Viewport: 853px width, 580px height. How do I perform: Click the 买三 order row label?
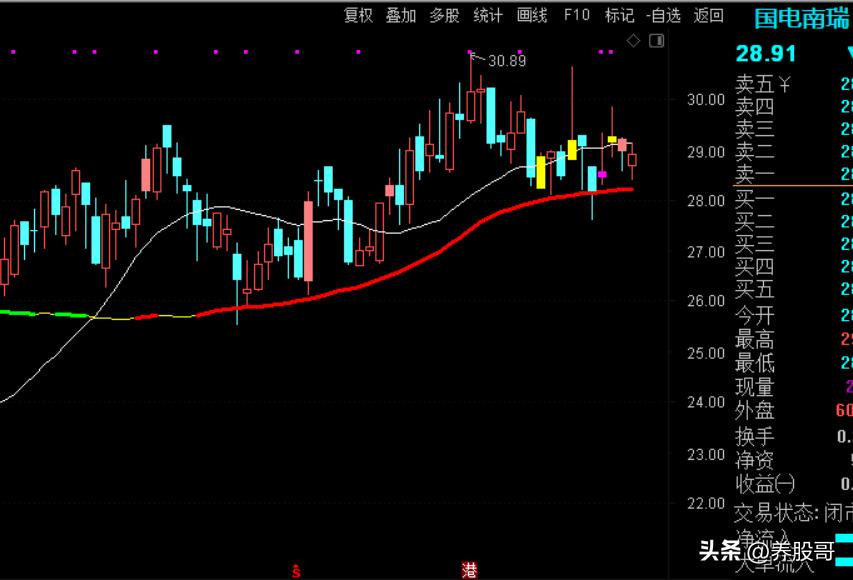pos(755,244)
